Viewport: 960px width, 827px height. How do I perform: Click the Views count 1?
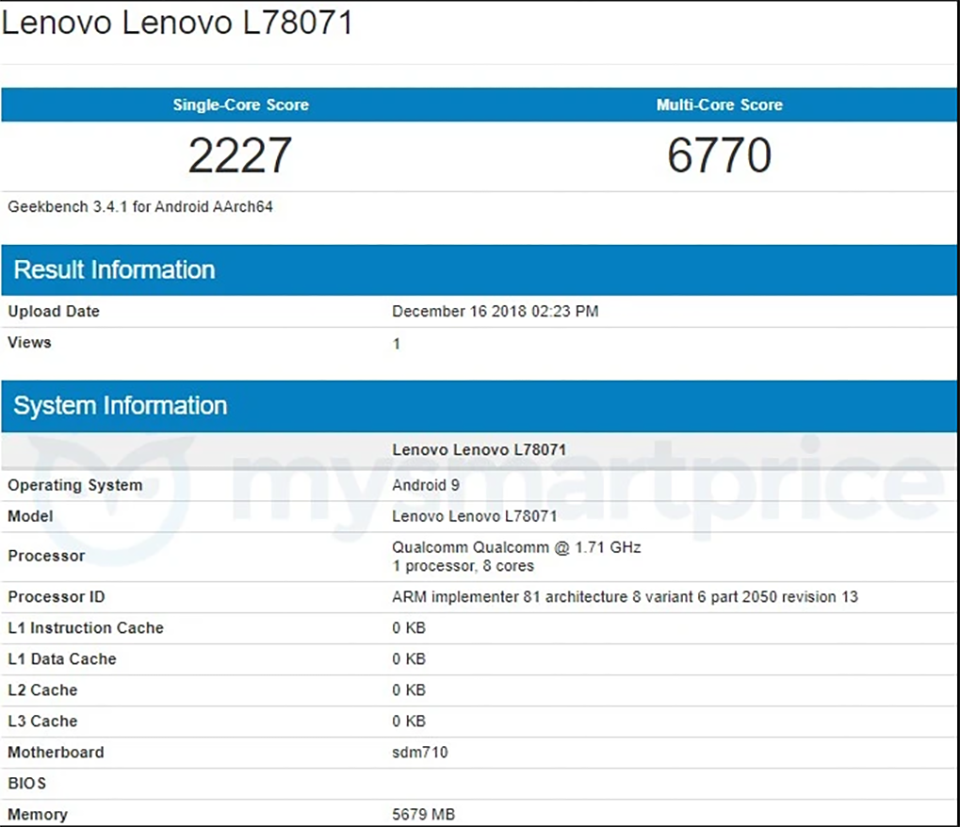tap(397, 343)
